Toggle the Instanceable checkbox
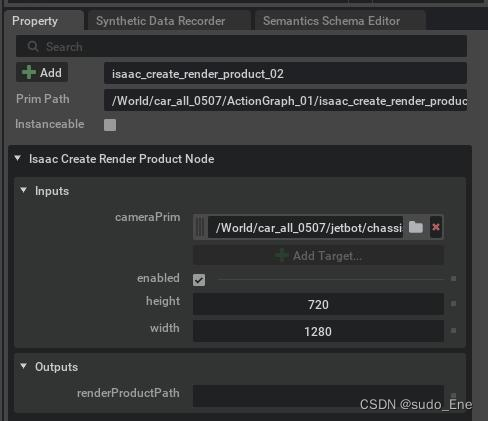Image resolution: width=488 pixels, height=421 pixels. click(110, 125)
